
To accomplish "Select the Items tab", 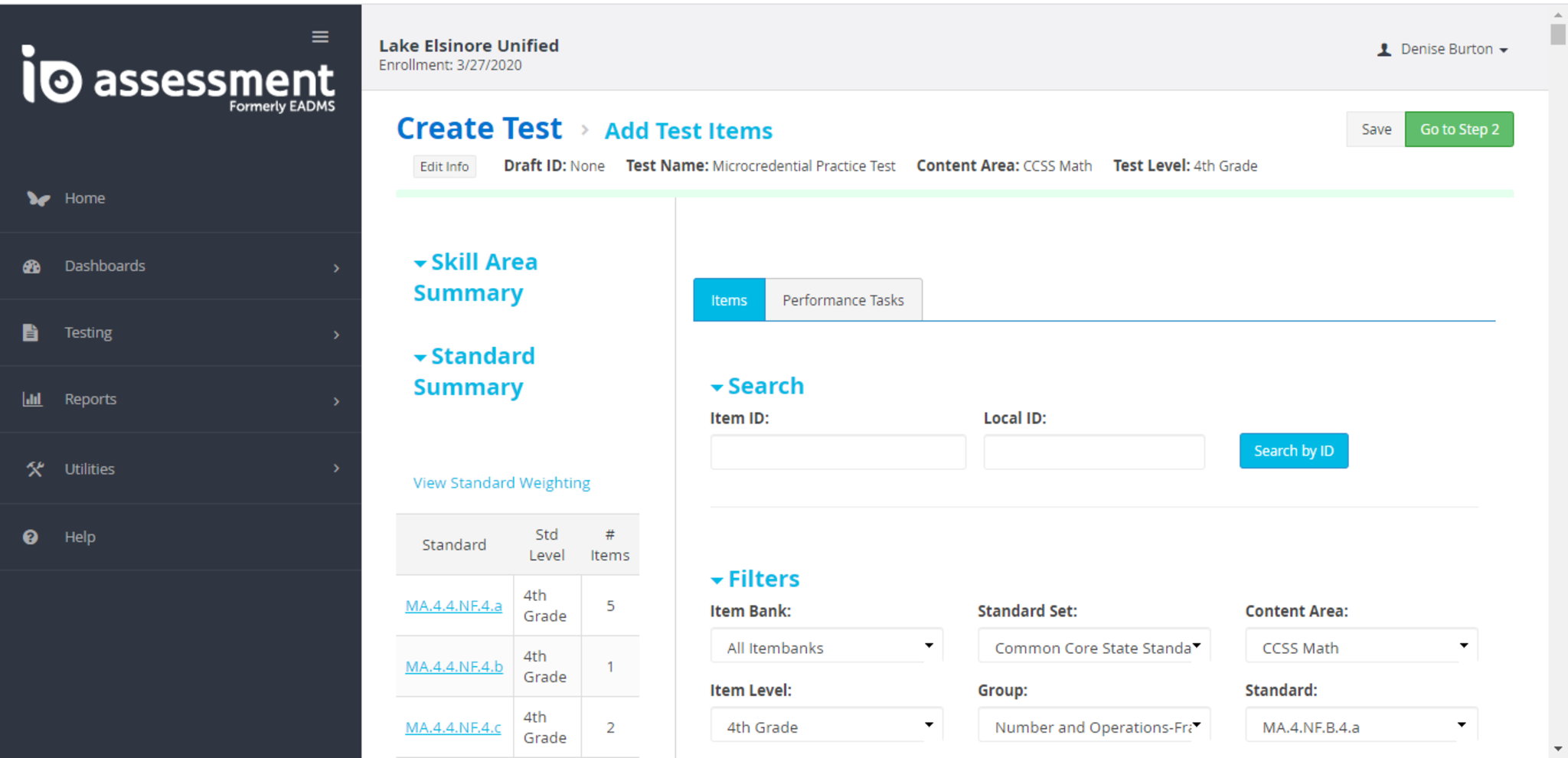I will (728, 300).
